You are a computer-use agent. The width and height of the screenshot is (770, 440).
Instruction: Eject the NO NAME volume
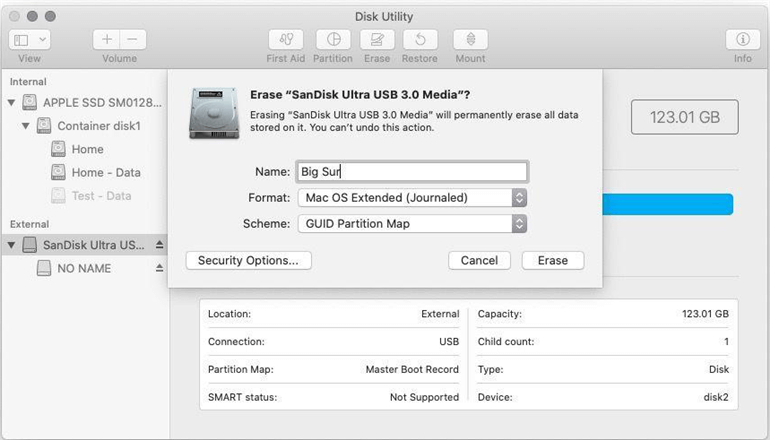point(159,268)
